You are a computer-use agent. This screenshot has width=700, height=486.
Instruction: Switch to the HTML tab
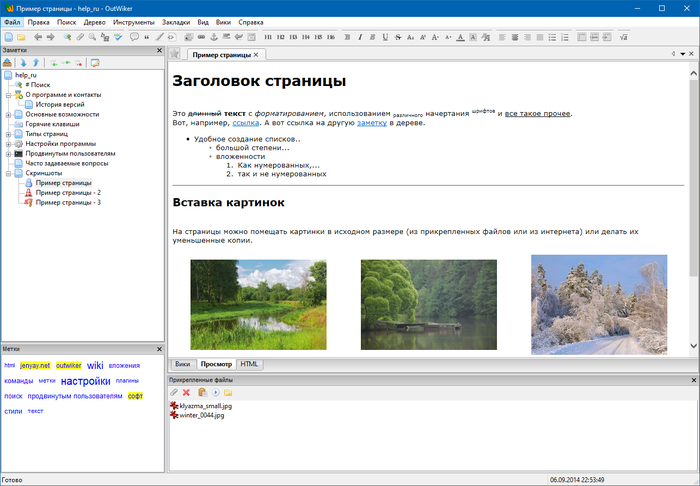[x=247, y=364]
